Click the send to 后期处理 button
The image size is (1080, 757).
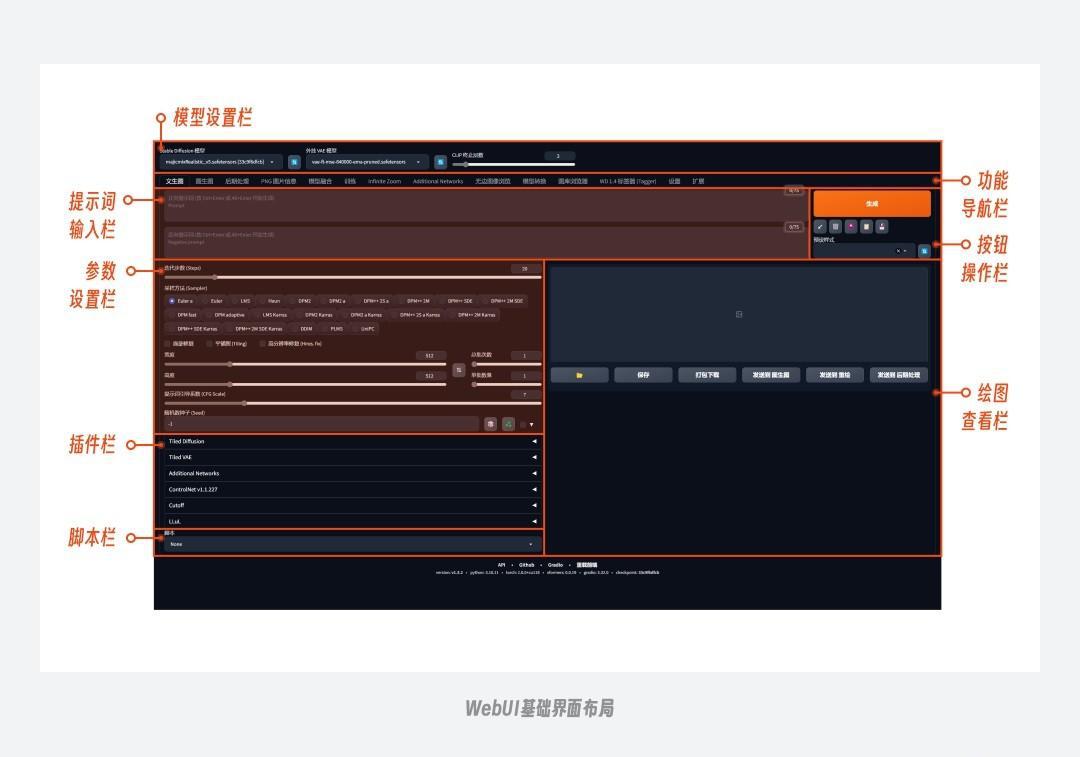(899, 375)
